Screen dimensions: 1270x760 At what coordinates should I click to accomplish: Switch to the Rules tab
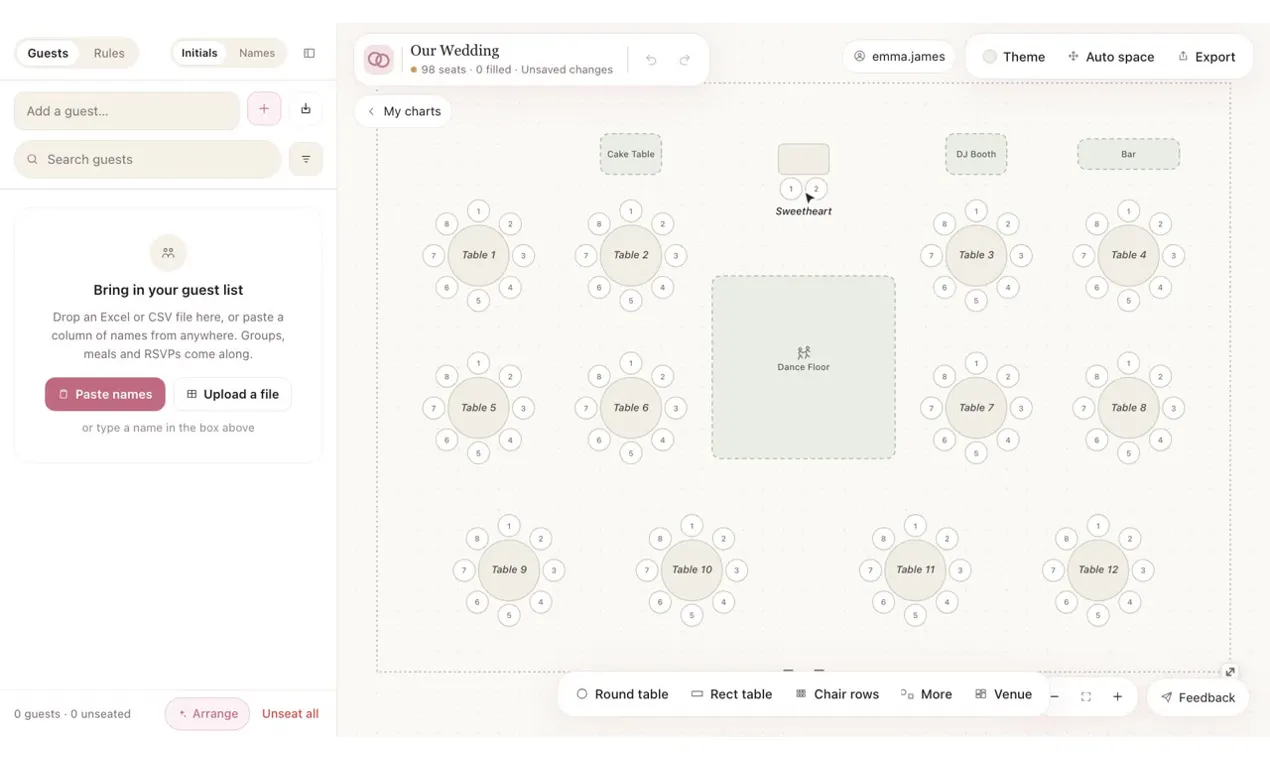click(x=109, y=53)
